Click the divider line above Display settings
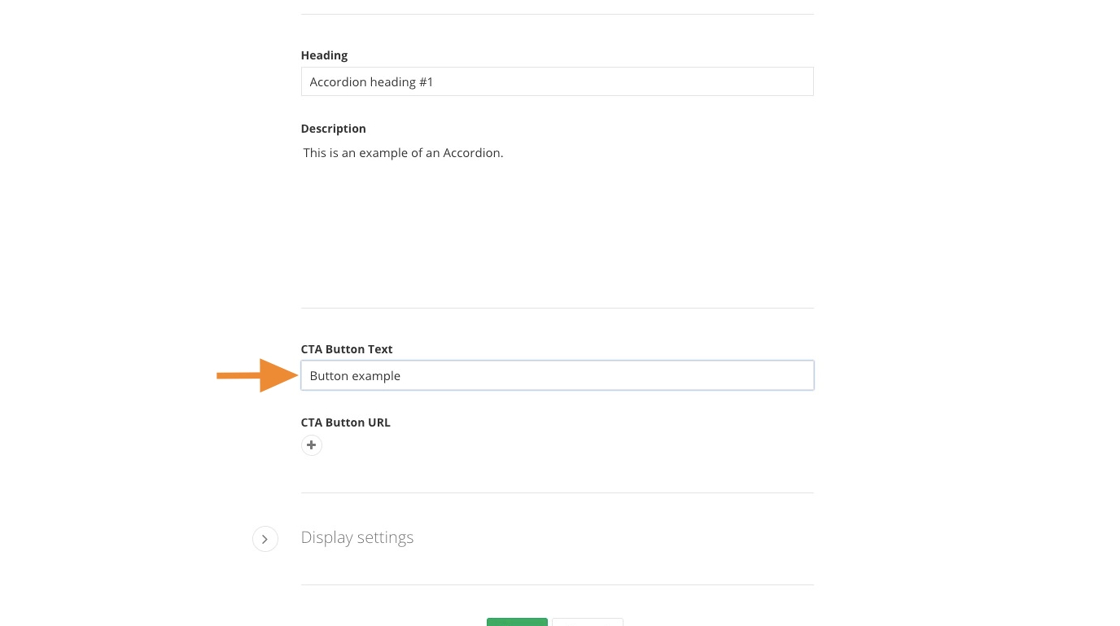This screenshot has height=626, width=1120. point(556,492)
